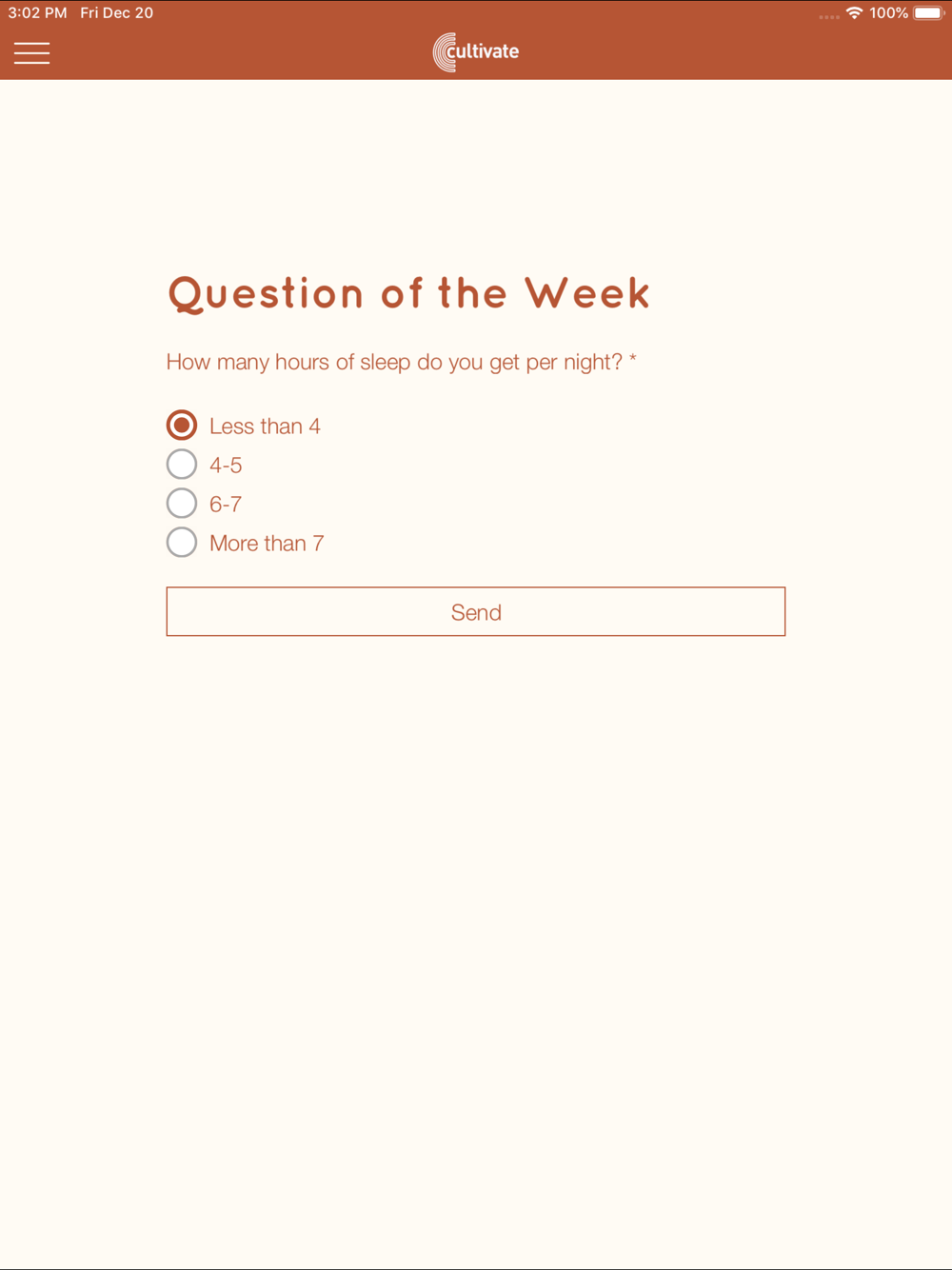Click the 'More than 7' label text

pos(267,544)
